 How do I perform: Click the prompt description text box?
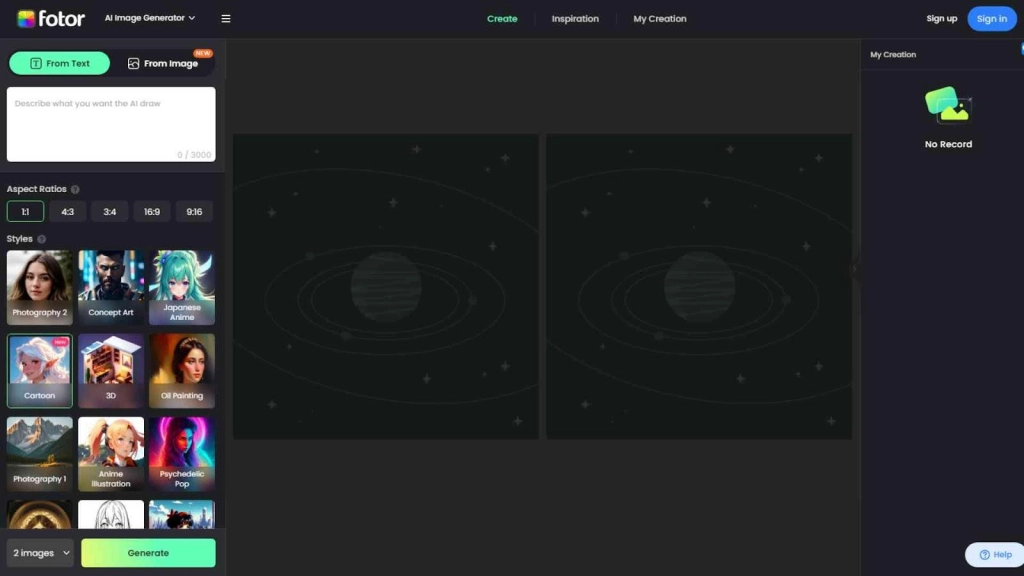(111, 123)
